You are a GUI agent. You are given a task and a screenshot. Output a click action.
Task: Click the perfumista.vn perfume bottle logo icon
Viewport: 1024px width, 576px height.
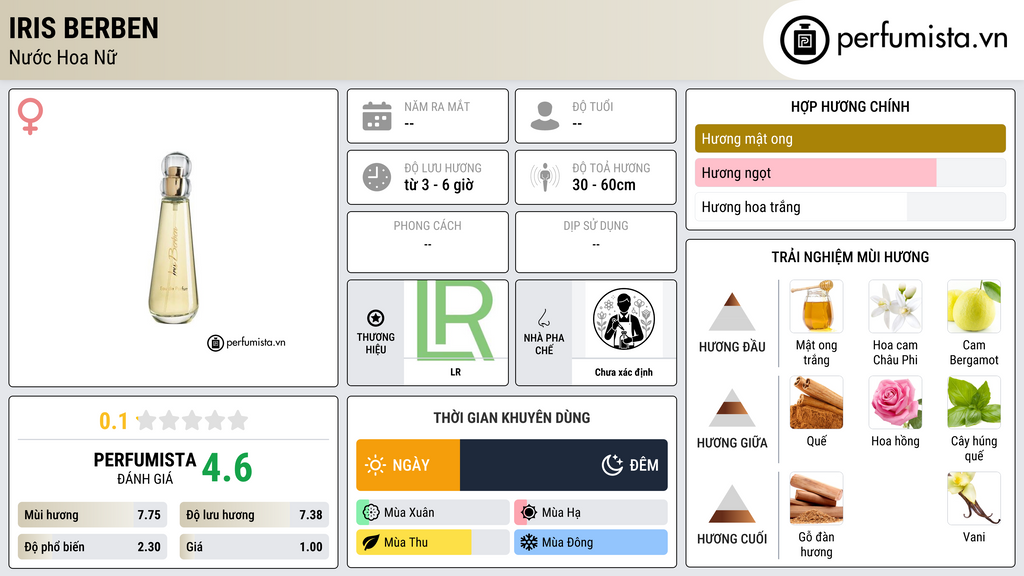(805, 40)
